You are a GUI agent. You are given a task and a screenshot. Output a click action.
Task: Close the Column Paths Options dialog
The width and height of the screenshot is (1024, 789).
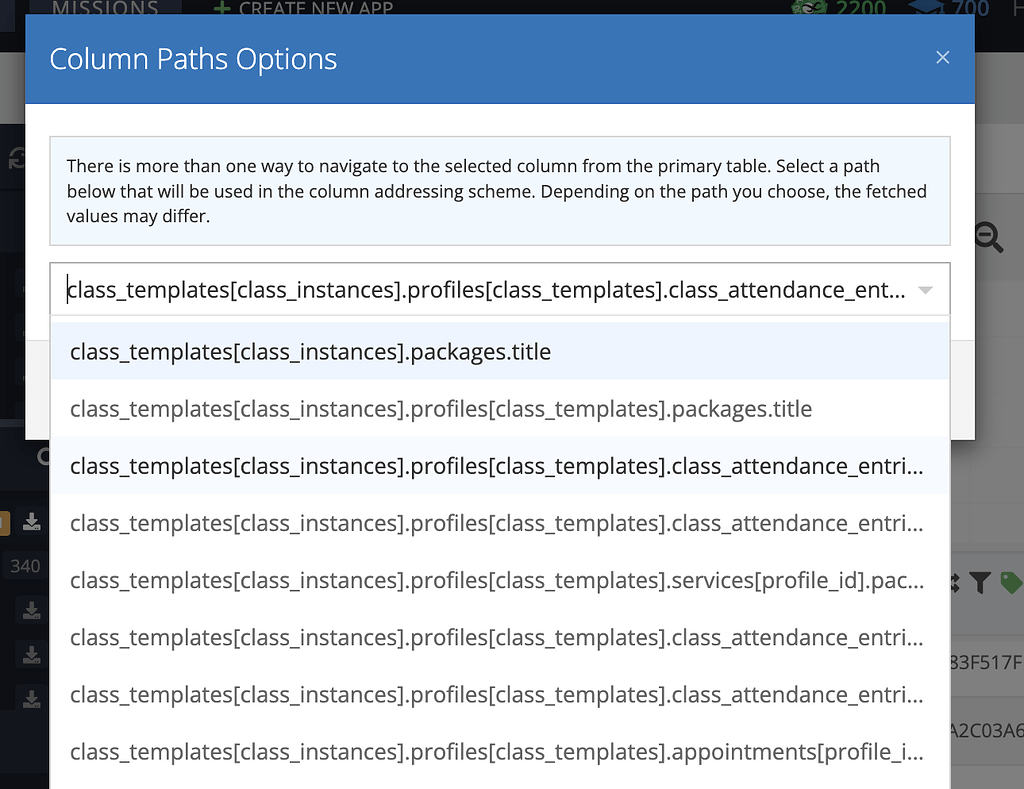point(942,57)
